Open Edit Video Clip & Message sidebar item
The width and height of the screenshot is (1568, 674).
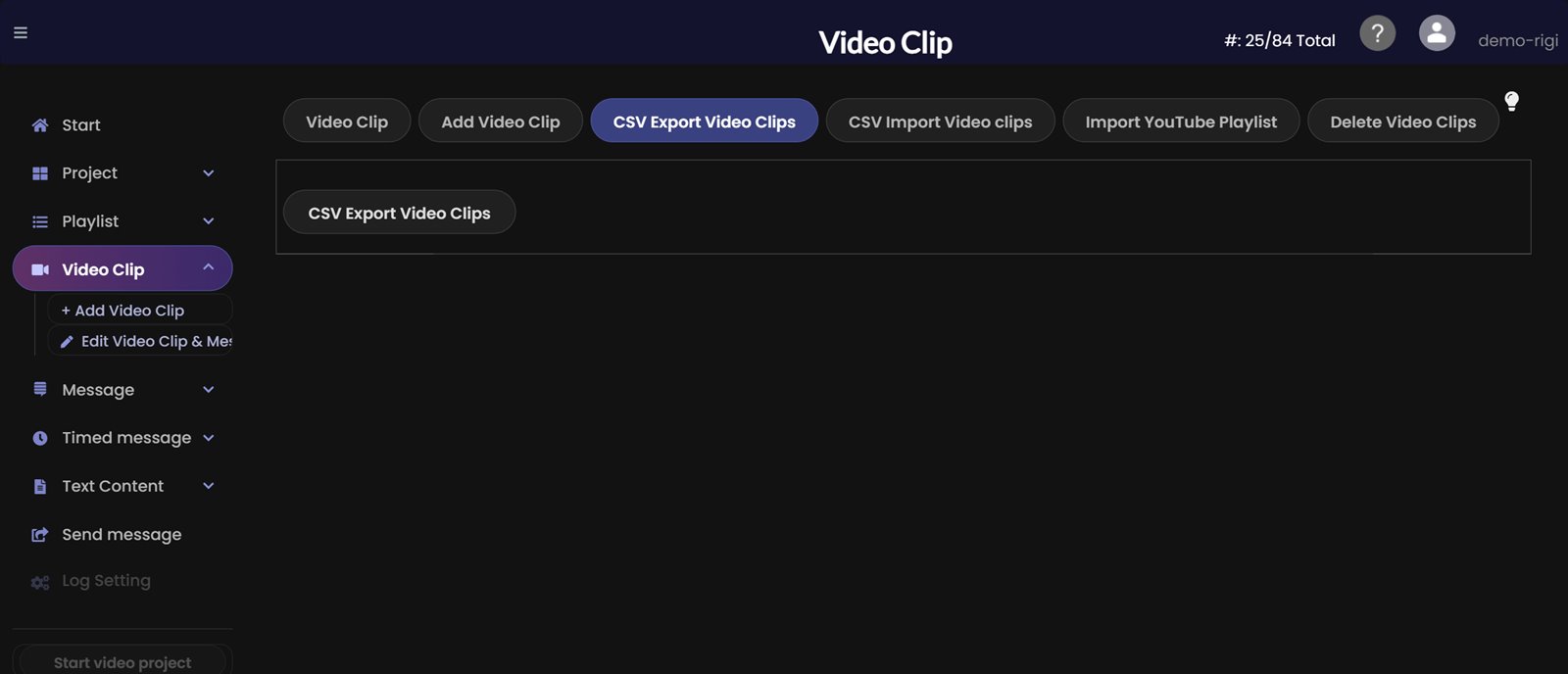pyautogui.click(x=140, y=341)
